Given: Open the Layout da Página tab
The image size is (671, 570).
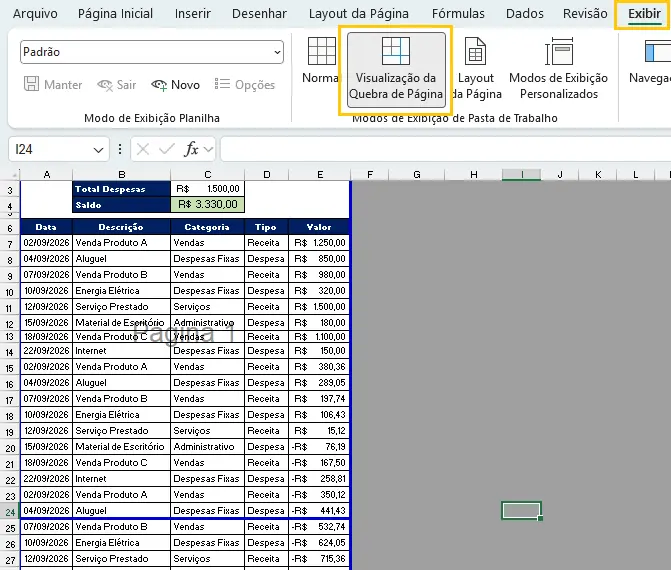Looking at the screenshot, I should pos(359,14).
